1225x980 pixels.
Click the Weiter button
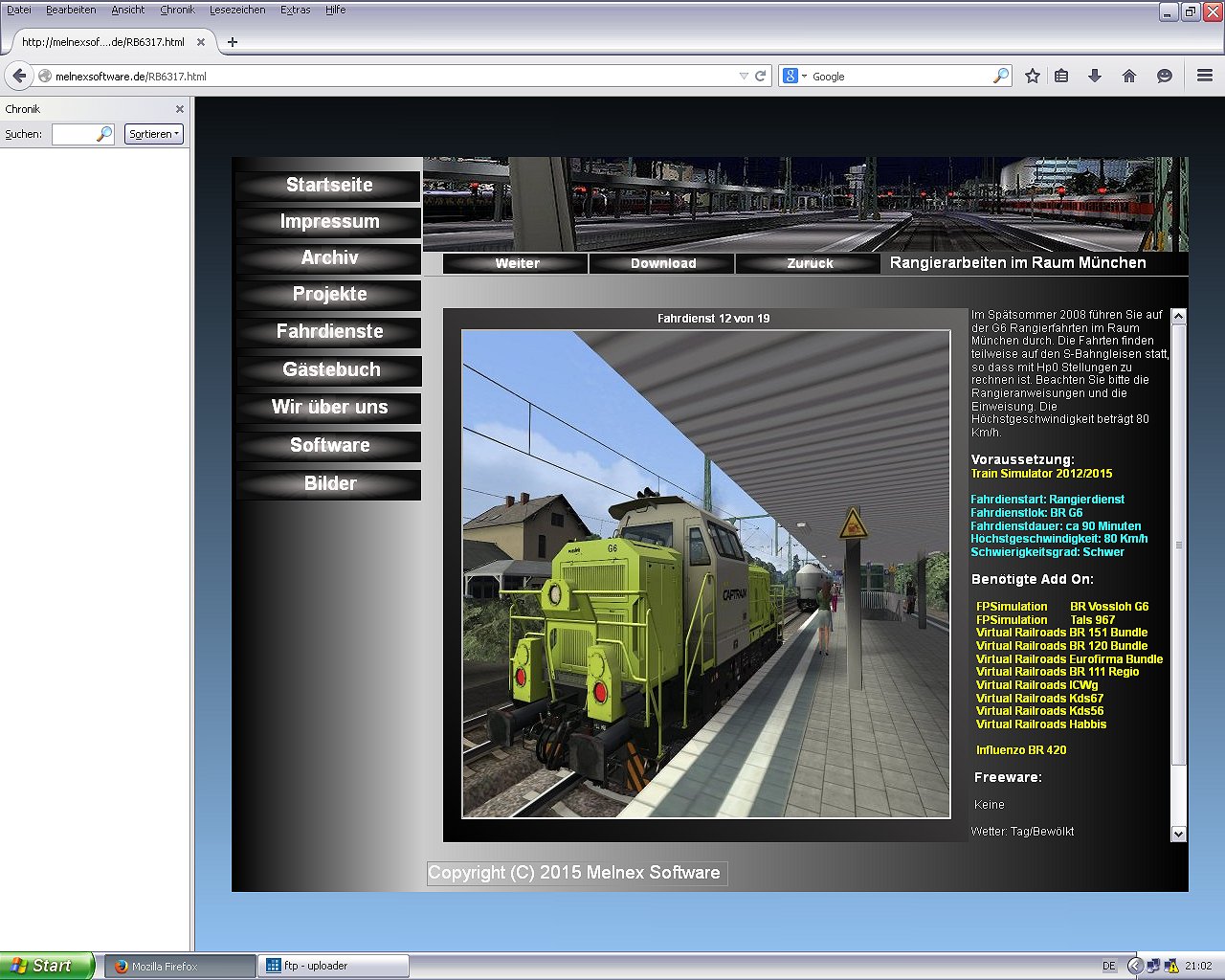click(x=517, y=263)
